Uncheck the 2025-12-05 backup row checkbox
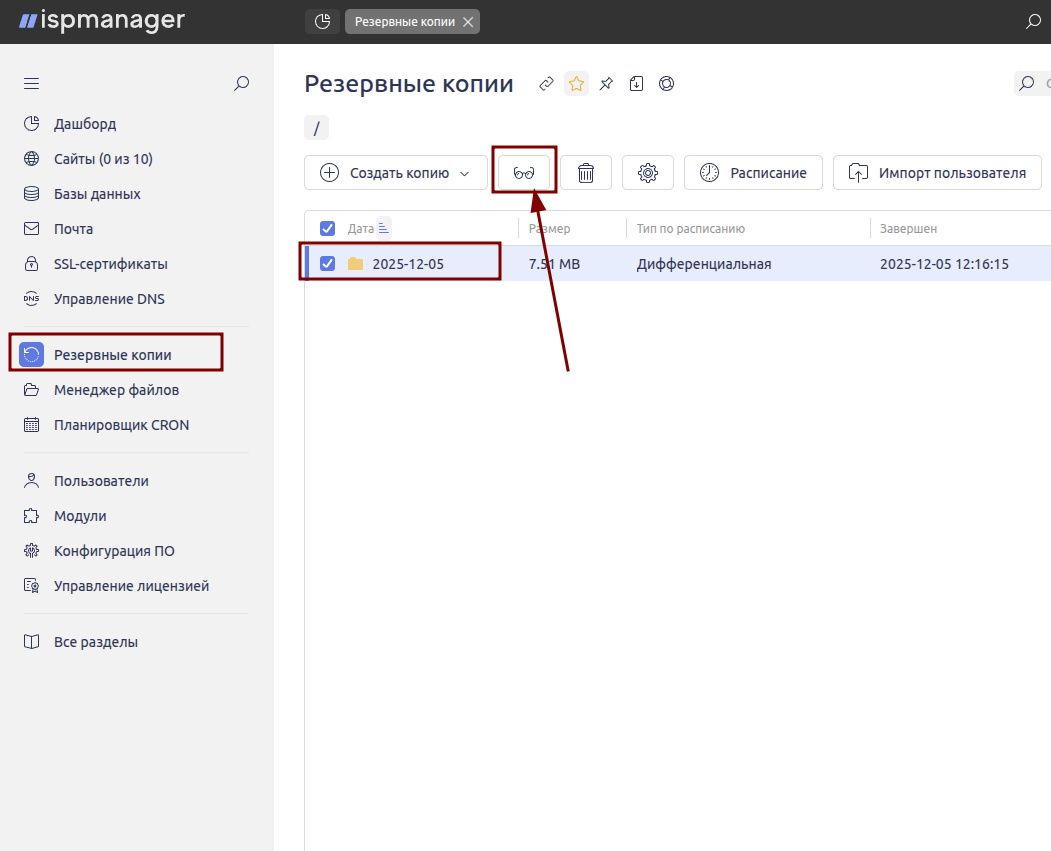The image size is (1051, 851). [x=327, y=263]
